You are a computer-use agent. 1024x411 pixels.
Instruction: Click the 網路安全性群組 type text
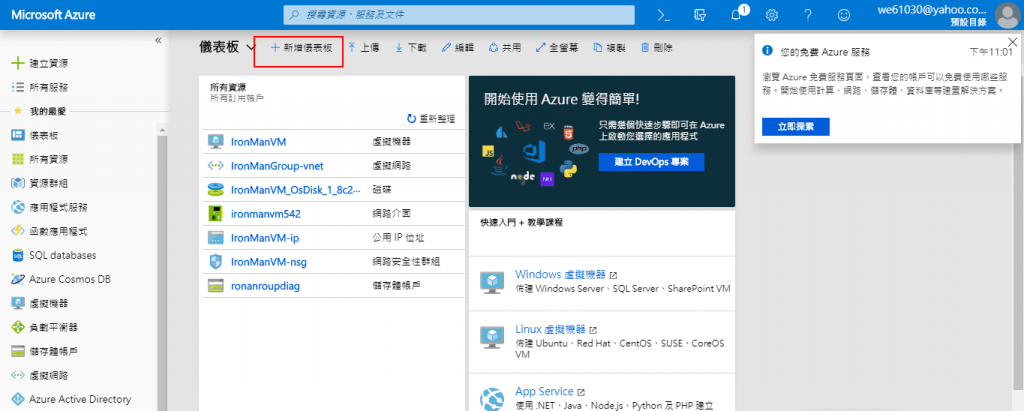coord(405,262)
